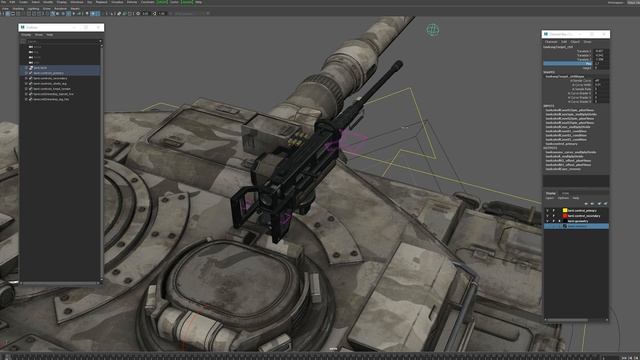Switch to the Display layers tab
The height and width of the screenshot is (360, 640).
coord(551,193)
